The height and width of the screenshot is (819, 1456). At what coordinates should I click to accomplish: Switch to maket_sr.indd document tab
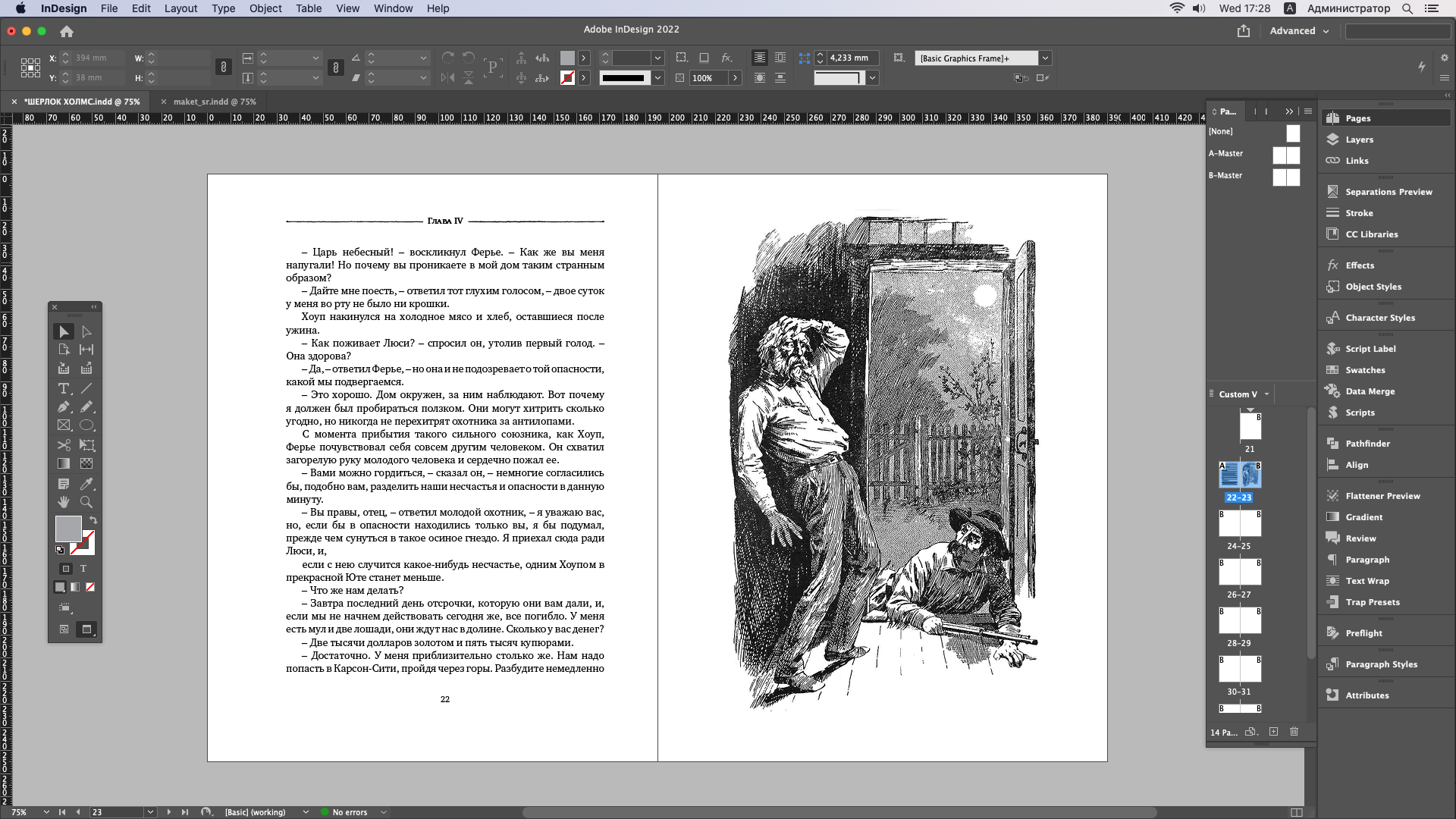(x=215, y=102)
